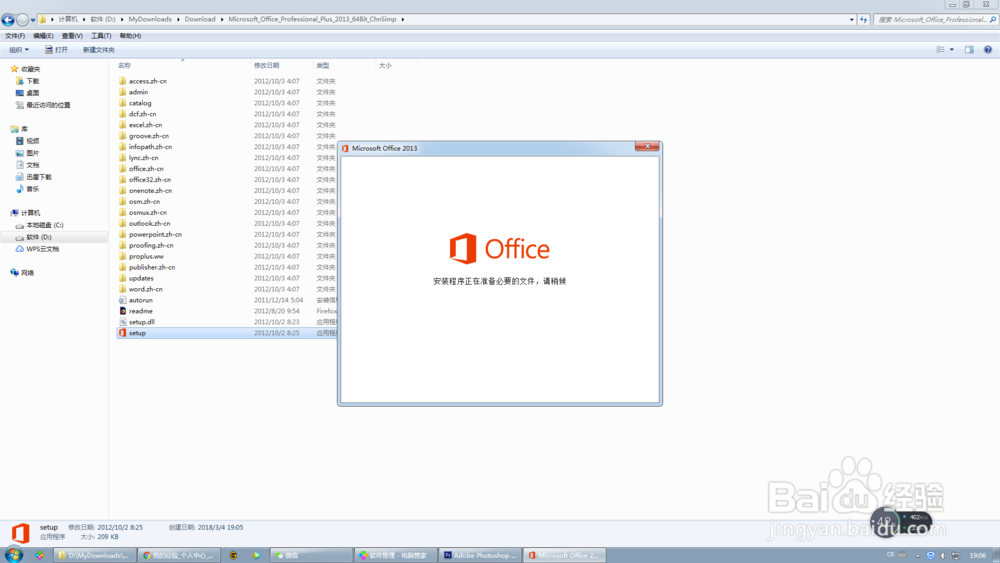The image size is (1000, 563).
Task: Select the catalog folder
Action: [x=140, y=103]
